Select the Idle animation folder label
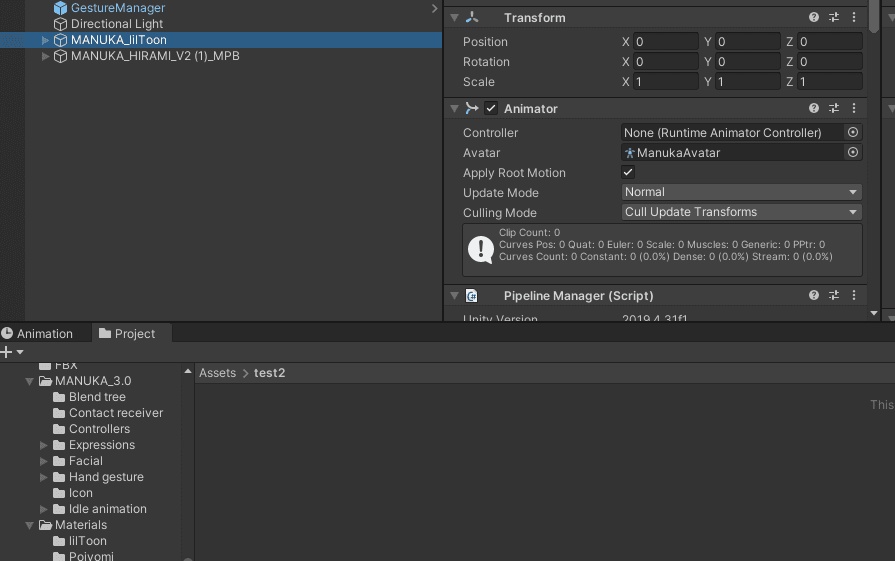 tap(107, 508)
